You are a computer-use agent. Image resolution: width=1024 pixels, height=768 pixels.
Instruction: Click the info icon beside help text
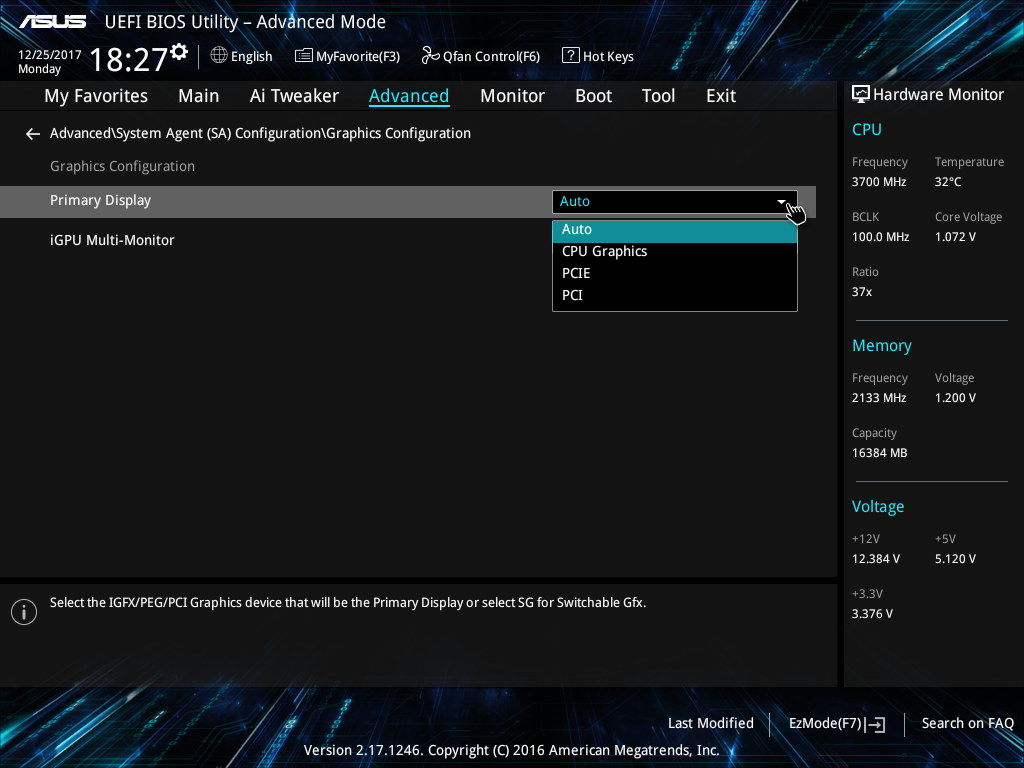click(24, 612)
